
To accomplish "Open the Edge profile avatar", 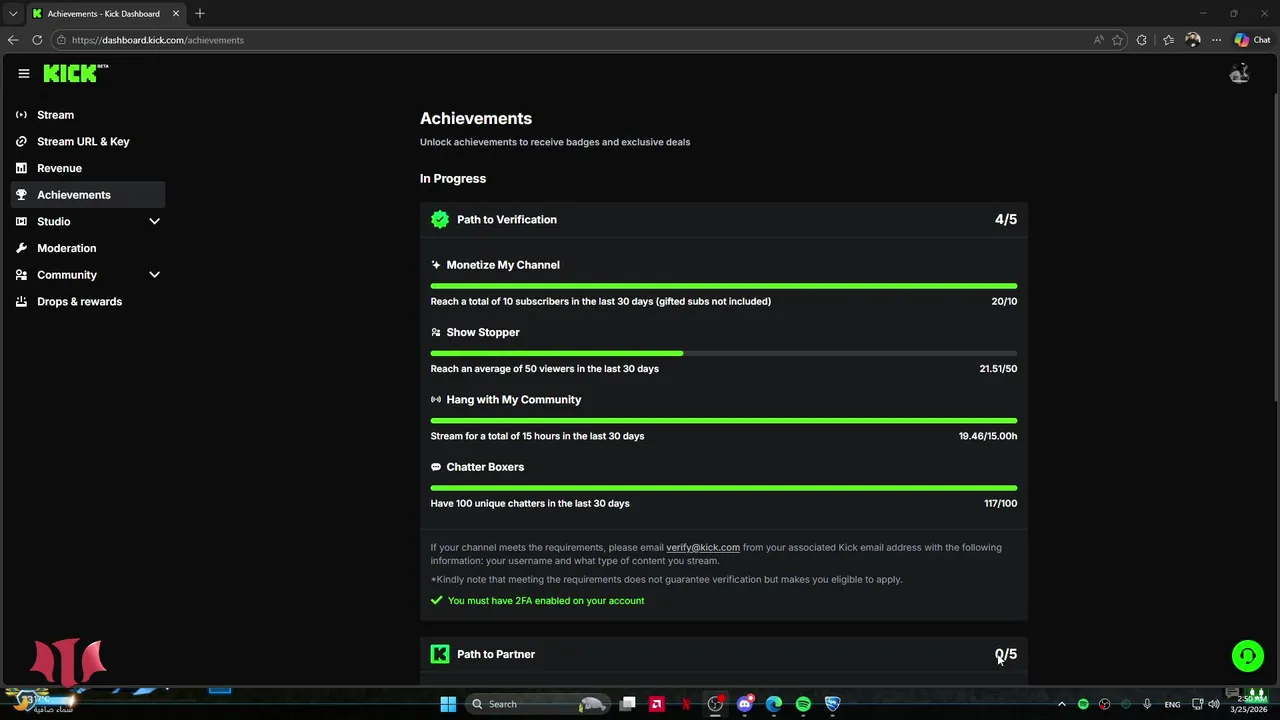I will click(x=1192, y=40).
